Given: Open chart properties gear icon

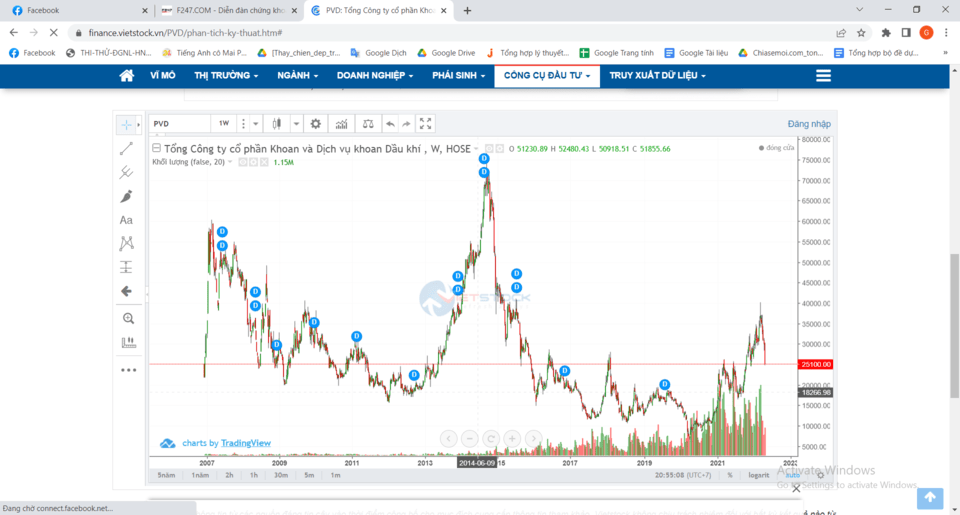Looking at the screenshot, I should 315,124.
